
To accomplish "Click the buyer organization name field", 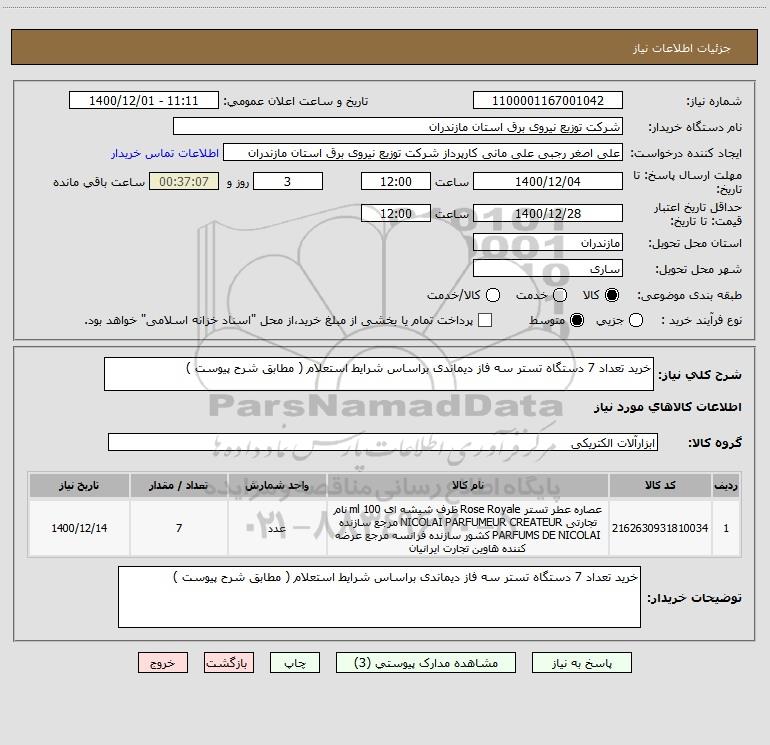I will (x=398, y=127).
